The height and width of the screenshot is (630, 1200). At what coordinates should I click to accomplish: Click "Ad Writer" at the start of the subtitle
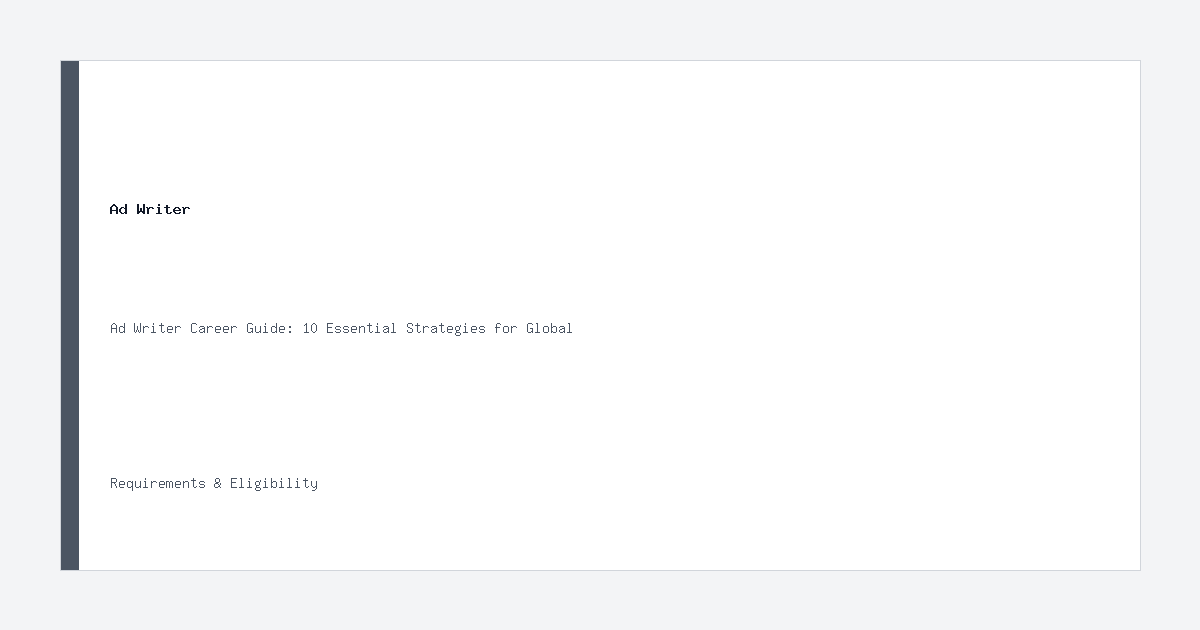[146, 328]
